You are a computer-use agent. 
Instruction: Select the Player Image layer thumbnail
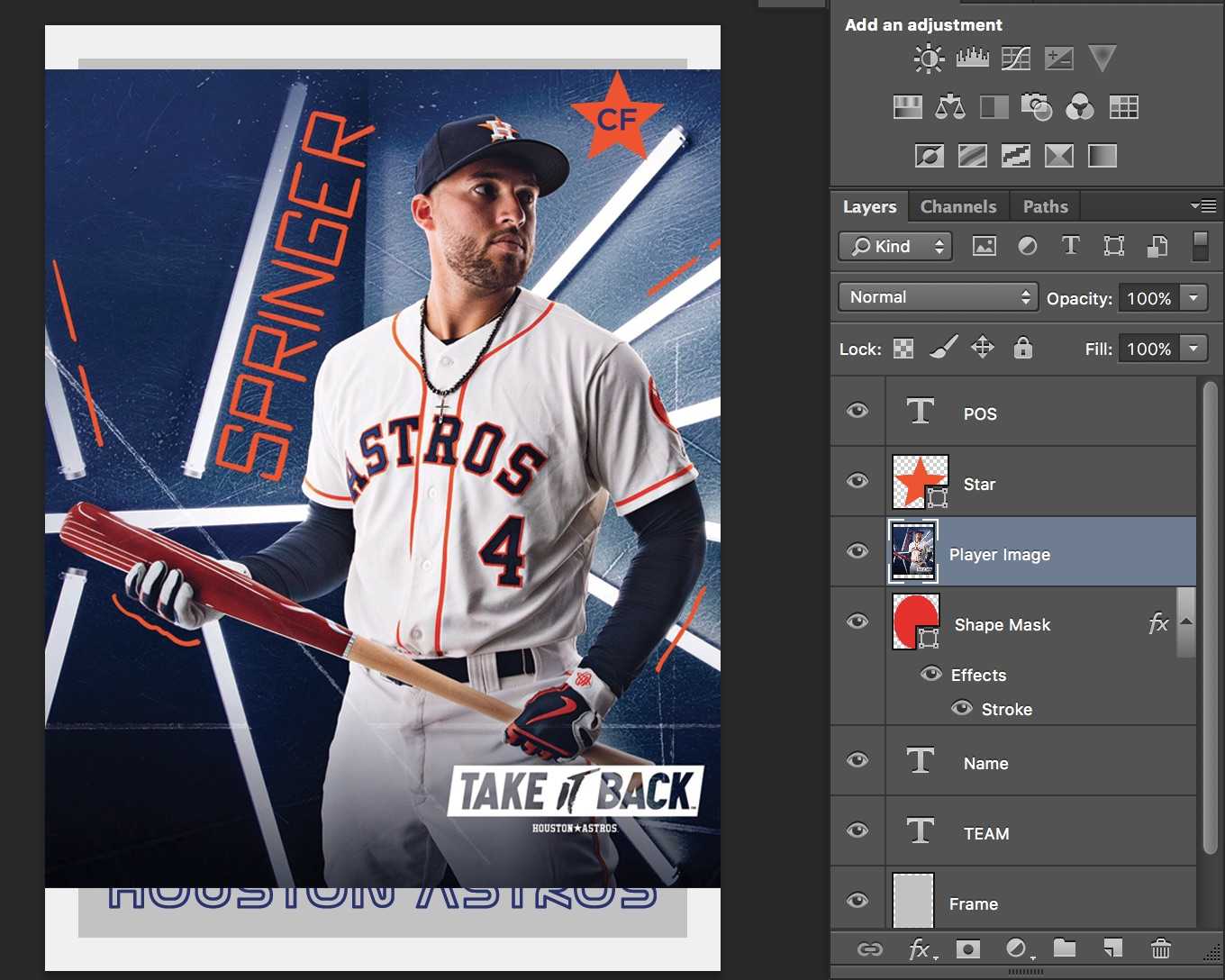(913, 552)
